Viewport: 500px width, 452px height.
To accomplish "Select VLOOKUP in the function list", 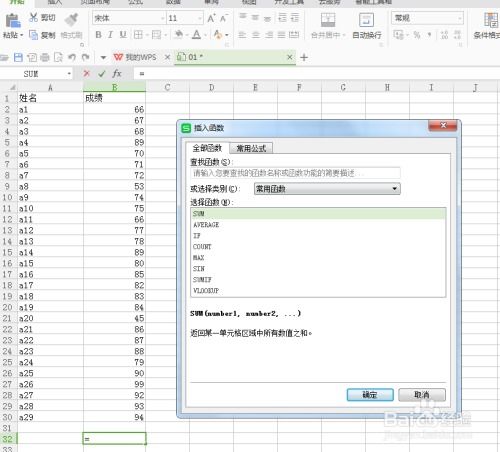I will pyautogui.click(x=318, y=291).
